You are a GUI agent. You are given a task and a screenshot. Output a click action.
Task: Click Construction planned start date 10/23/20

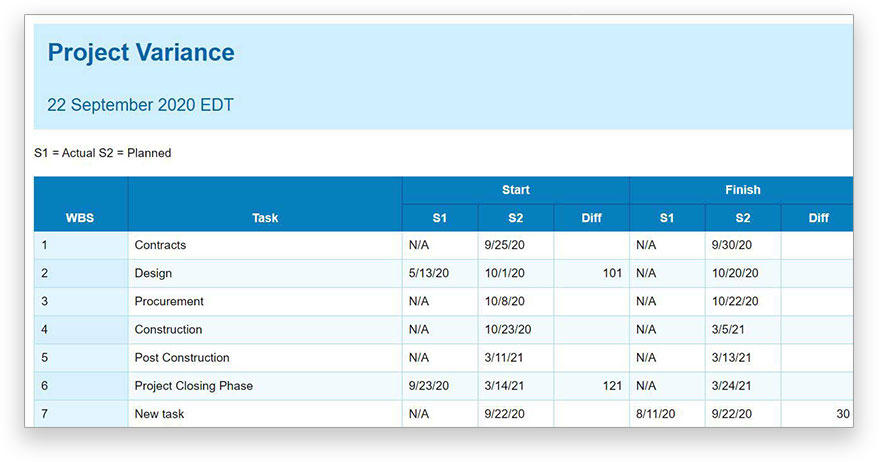(508, 329)
